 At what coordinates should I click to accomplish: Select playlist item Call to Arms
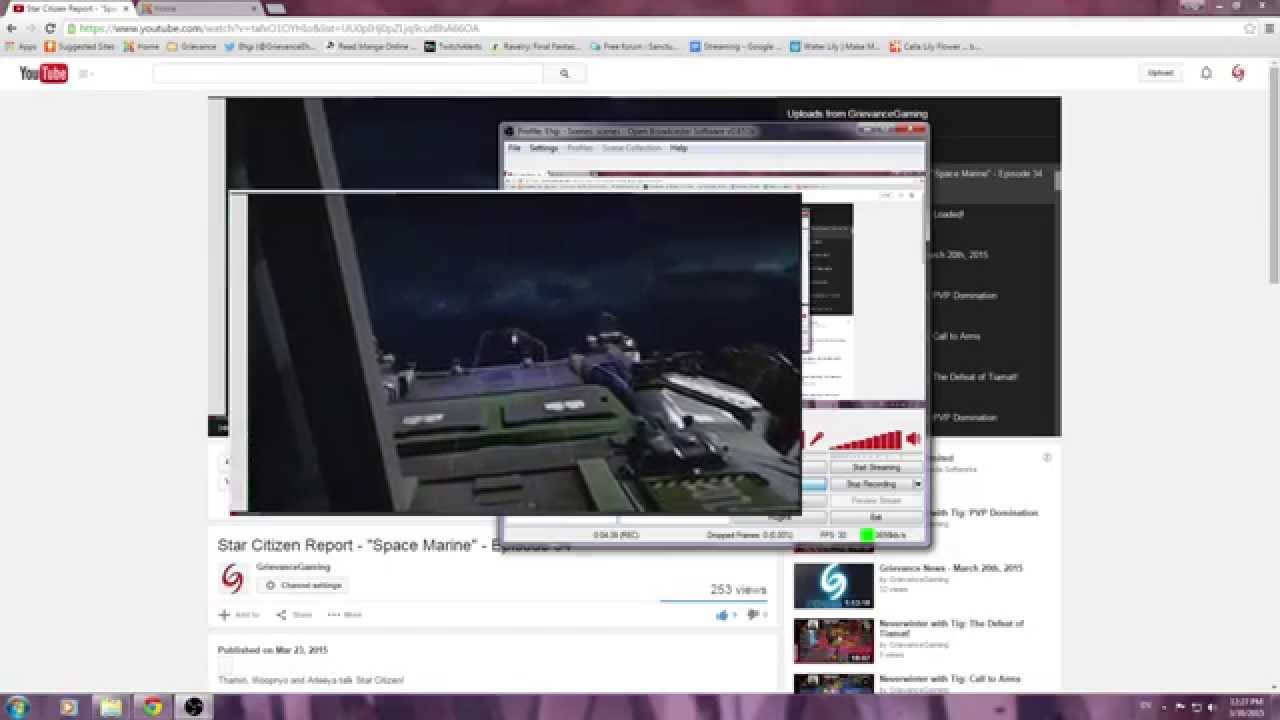pos(957,336)
